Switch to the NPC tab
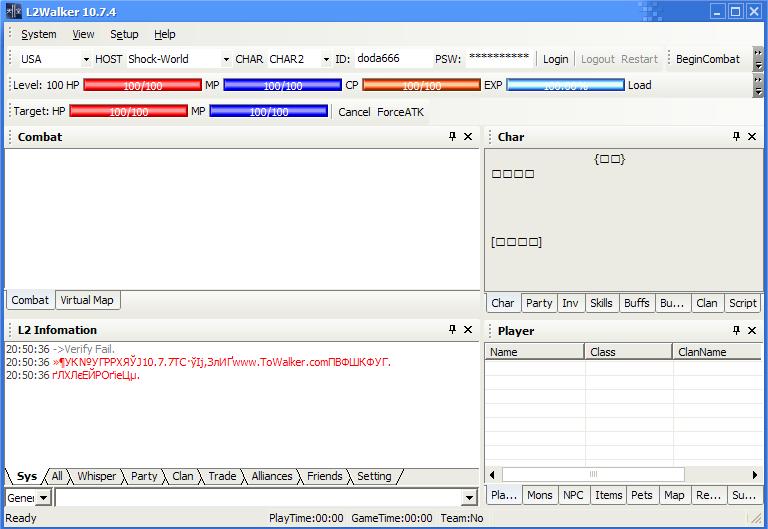This screenshot has width=768, height=529. pos(573,495)
